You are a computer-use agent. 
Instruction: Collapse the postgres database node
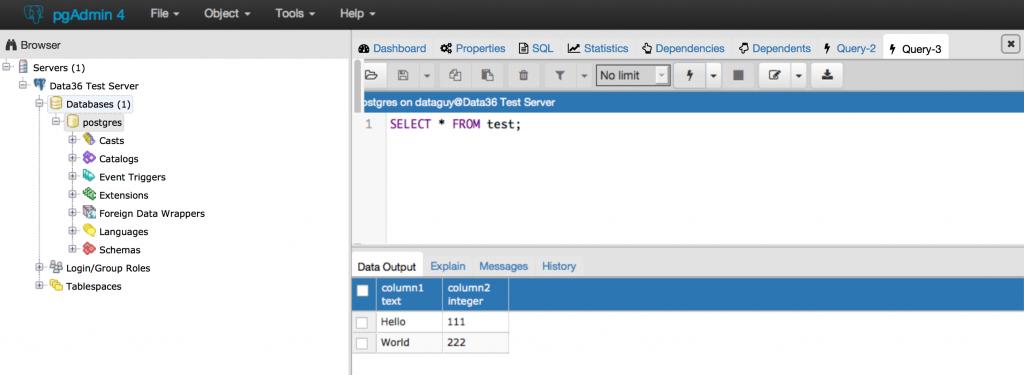56,122
